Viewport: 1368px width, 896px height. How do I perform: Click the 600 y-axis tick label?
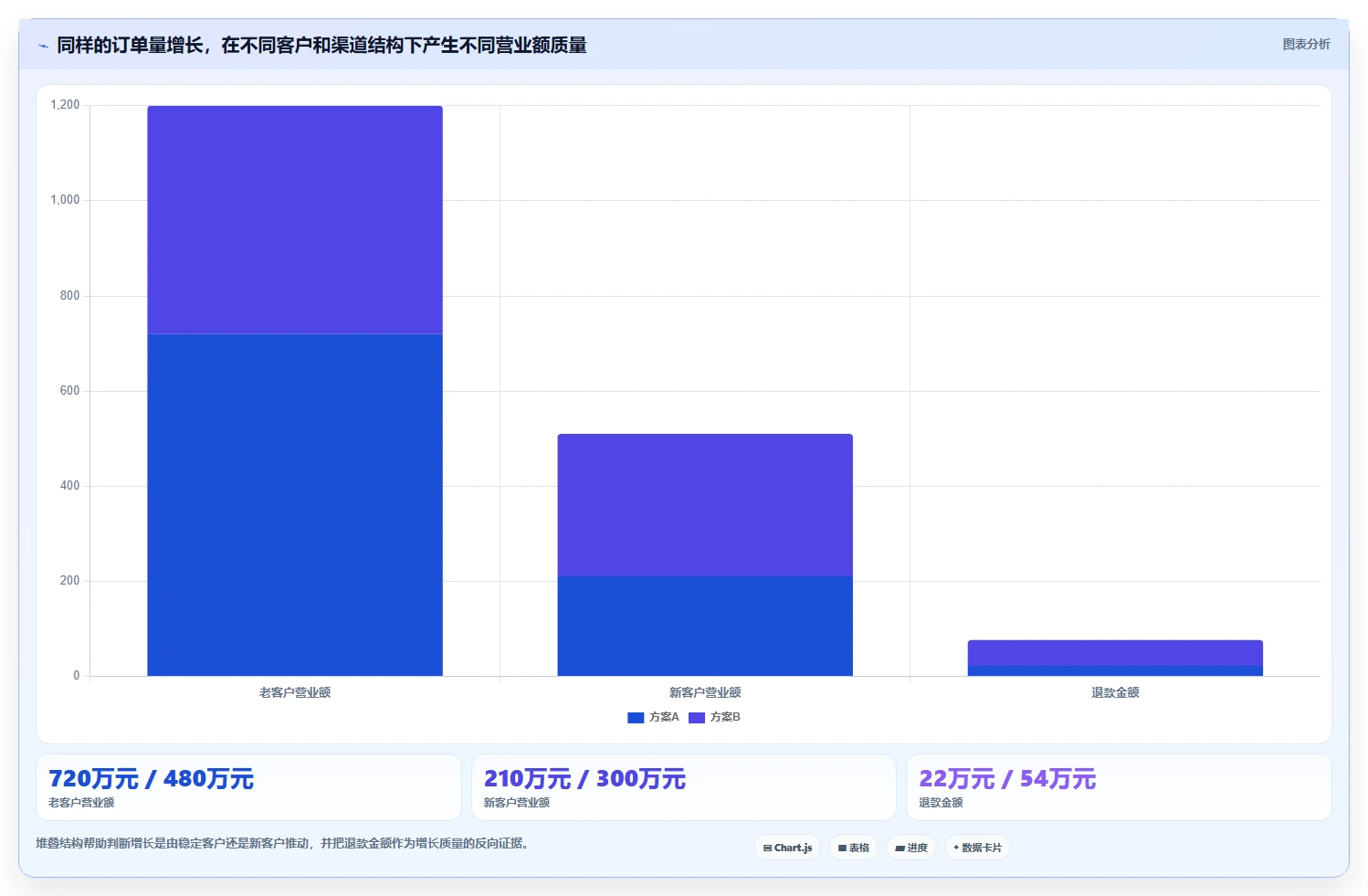click(x=69, y=391)
